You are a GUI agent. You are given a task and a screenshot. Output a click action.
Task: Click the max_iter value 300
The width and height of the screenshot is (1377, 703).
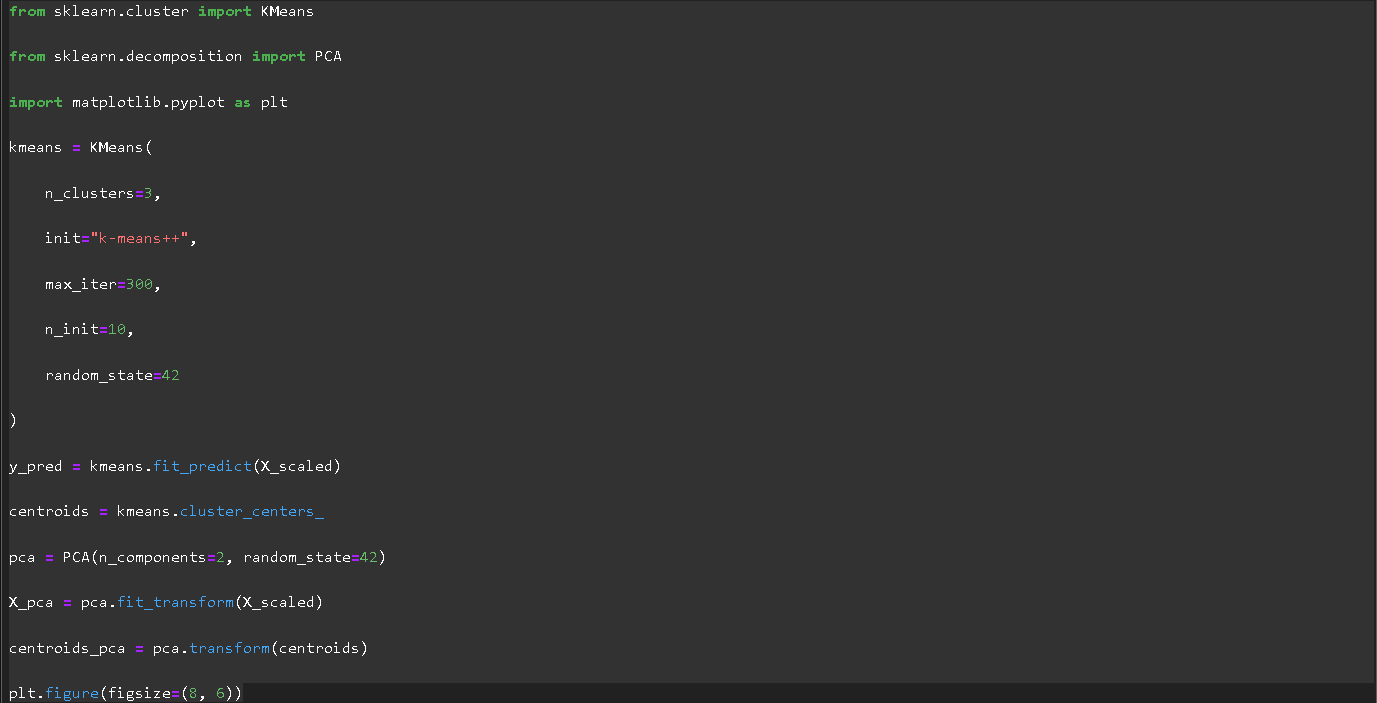[139, 284]
